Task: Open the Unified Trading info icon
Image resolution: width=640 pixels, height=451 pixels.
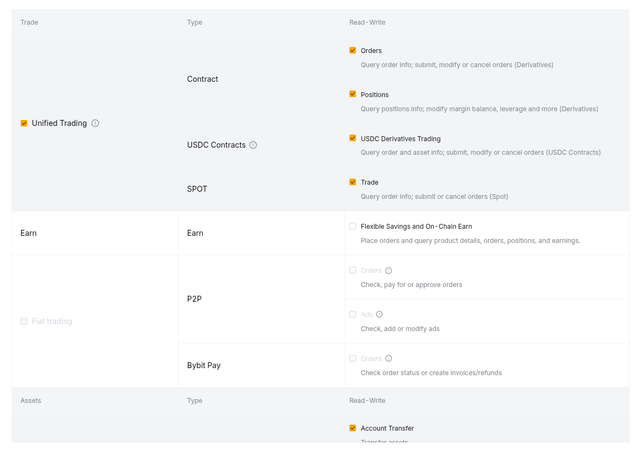Action: (95, 123)
